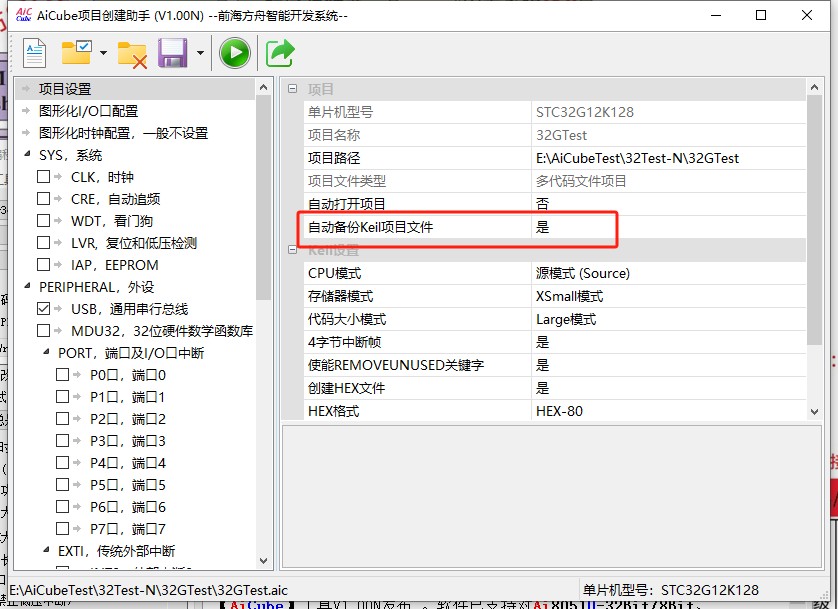Screen dimensions: 838x609
Task: Click CPU模式 value 源模式 (Source)
Action: (x=668, y=273)
